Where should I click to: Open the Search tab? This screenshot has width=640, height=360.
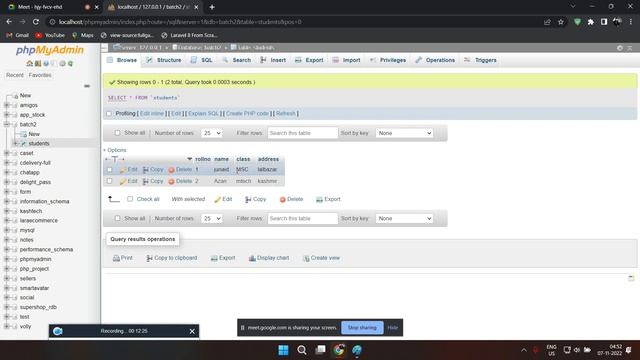click(237, 60)
